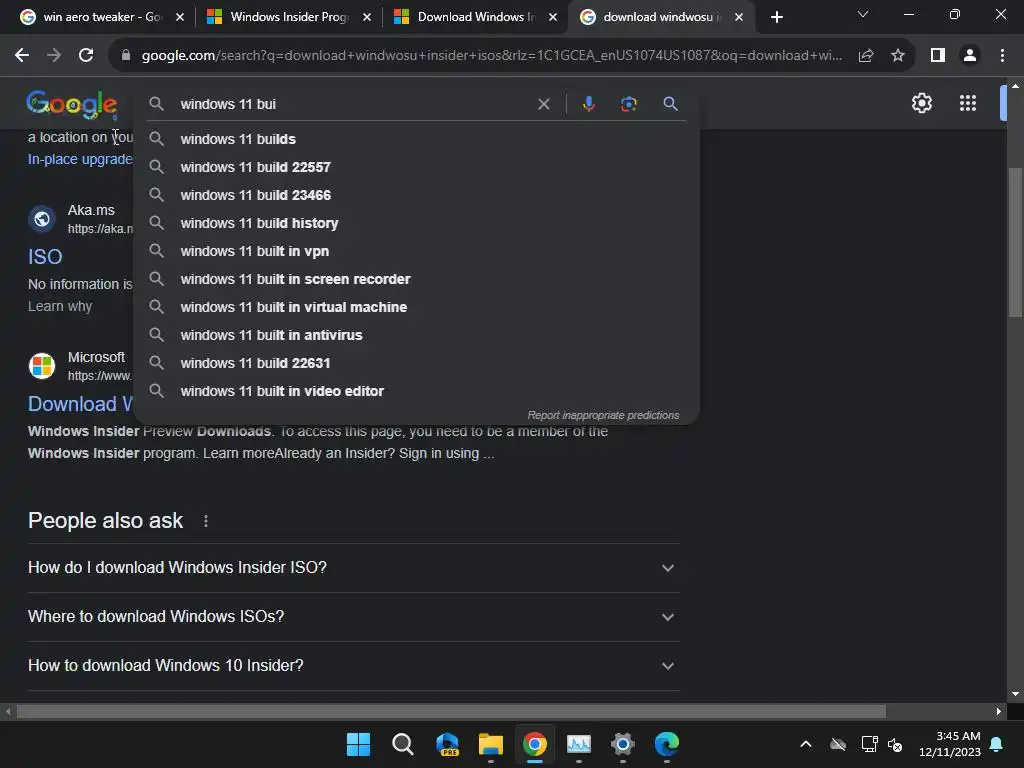Open Google quick settings gear

point(921,103)
